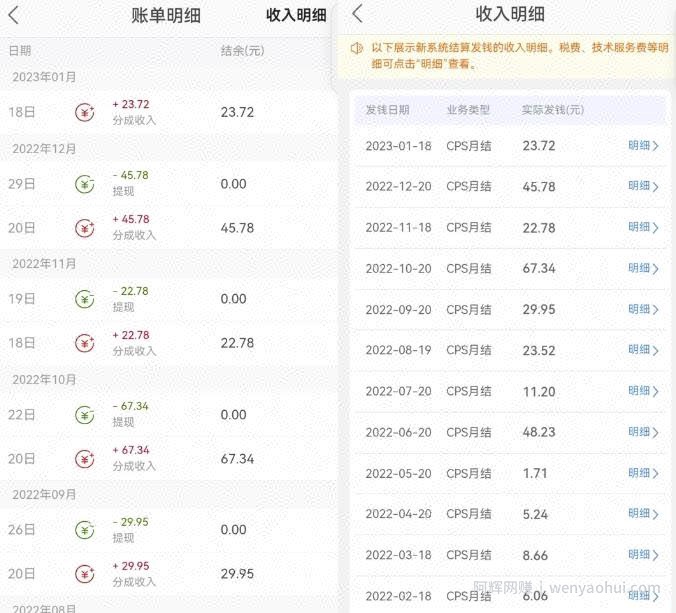Select CPS月结 type in 2022-08-19 row
Image resolution: width=676 pixels, height=613 pixels.
pos(469,350)
